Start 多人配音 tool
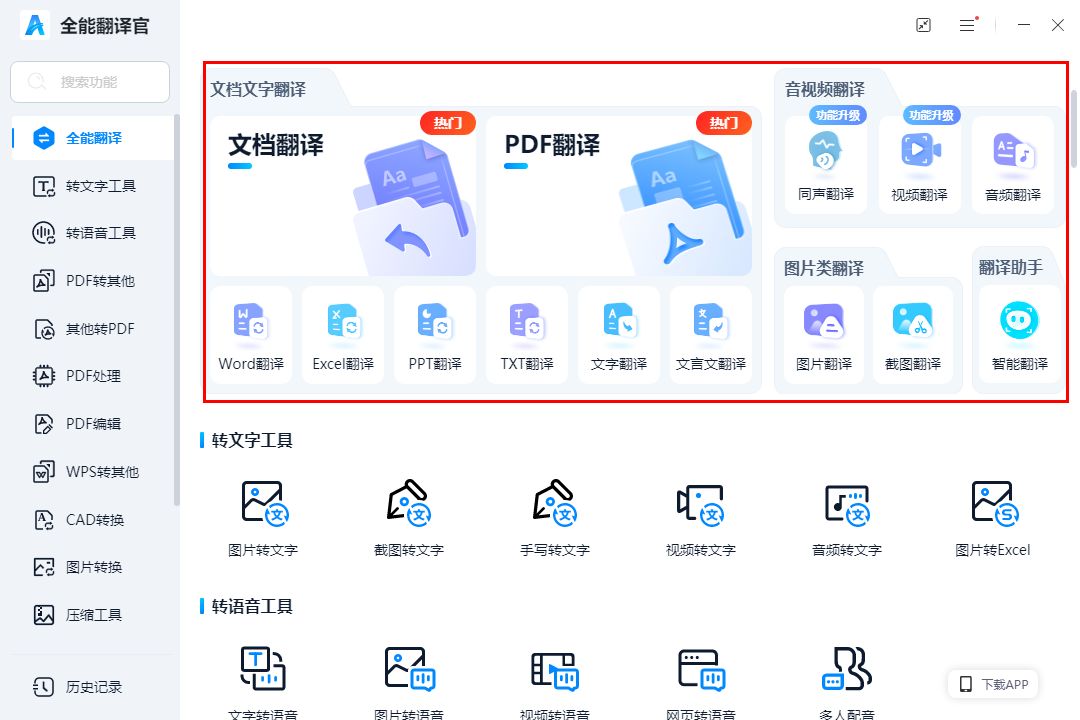1080x720 pixels. pos(847,682)
